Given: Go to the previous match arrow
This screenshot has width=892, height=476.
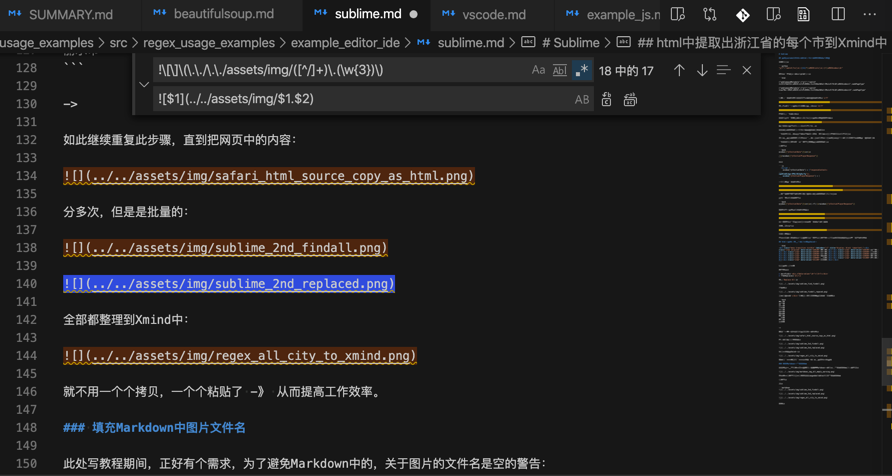Looking at the screenshot, I should coord(679,70).
